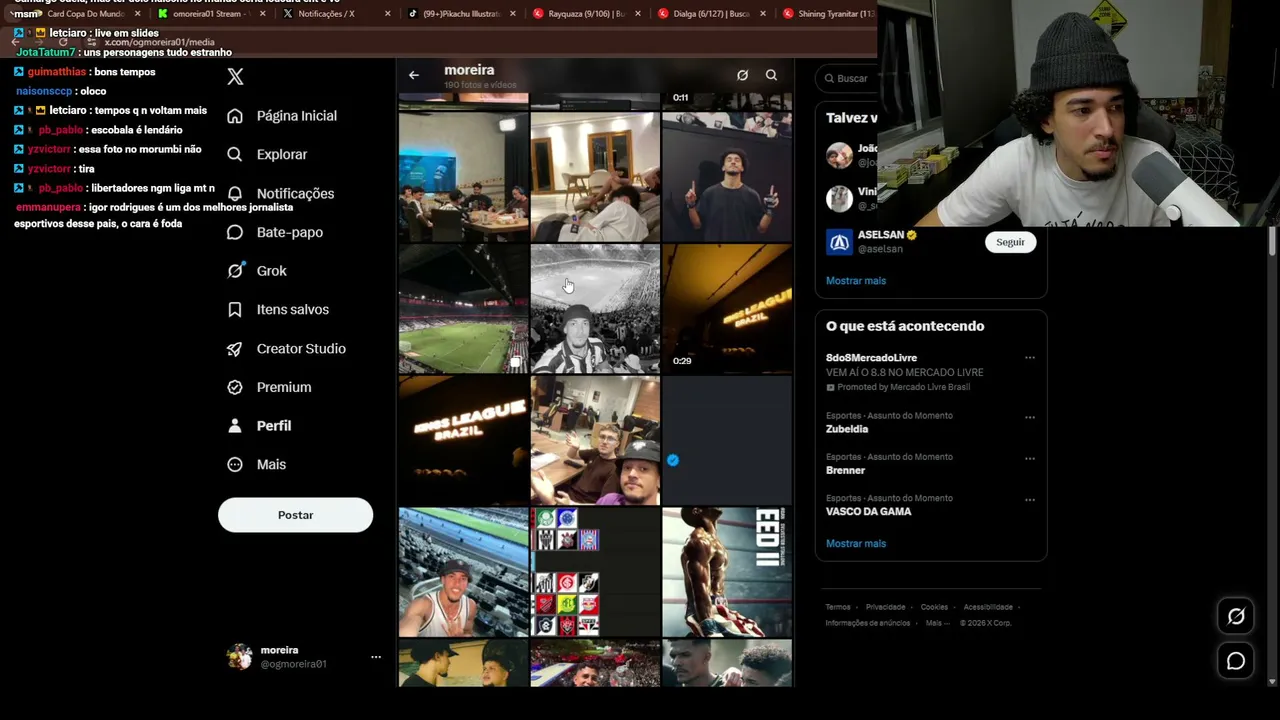
Task: Open the Explorar search icon
Action: pyautogui.click(x=235, y=155)
